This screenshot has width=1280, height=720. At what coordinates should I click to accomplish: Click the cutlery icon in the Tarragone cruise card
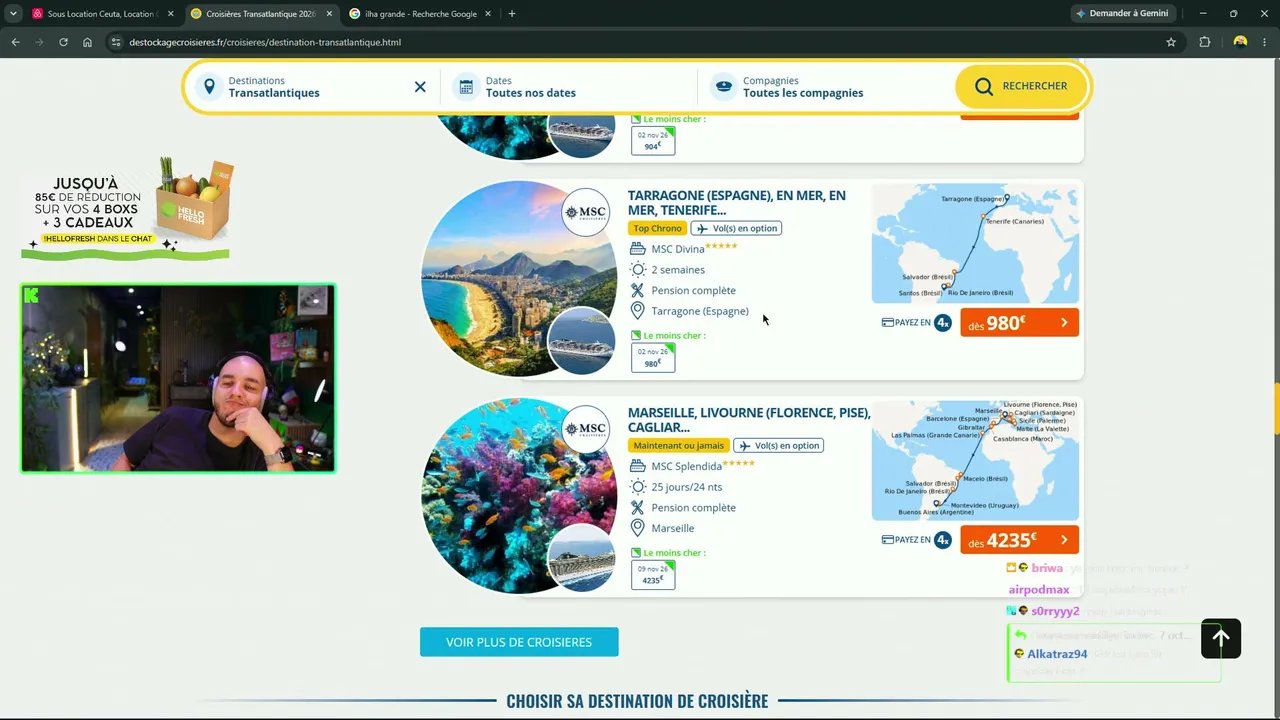(x=637, y=290)
